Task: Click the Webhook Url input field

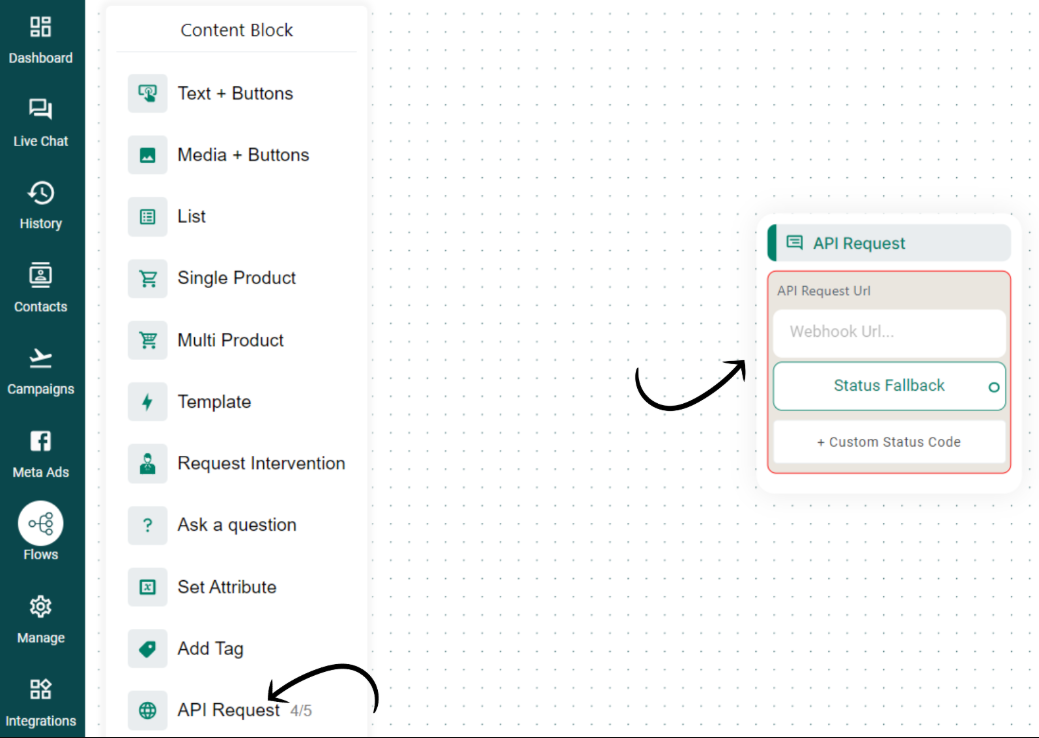Action: point(889,332)
